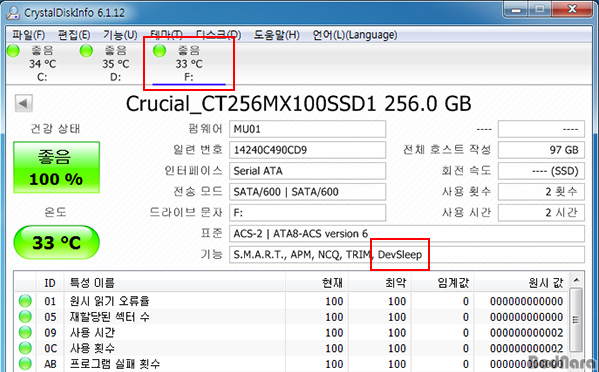The image size is (599, 372).
Task: Click the standard field ACS-2 | ATA8-ACS
Action: [x=407, y=234]
